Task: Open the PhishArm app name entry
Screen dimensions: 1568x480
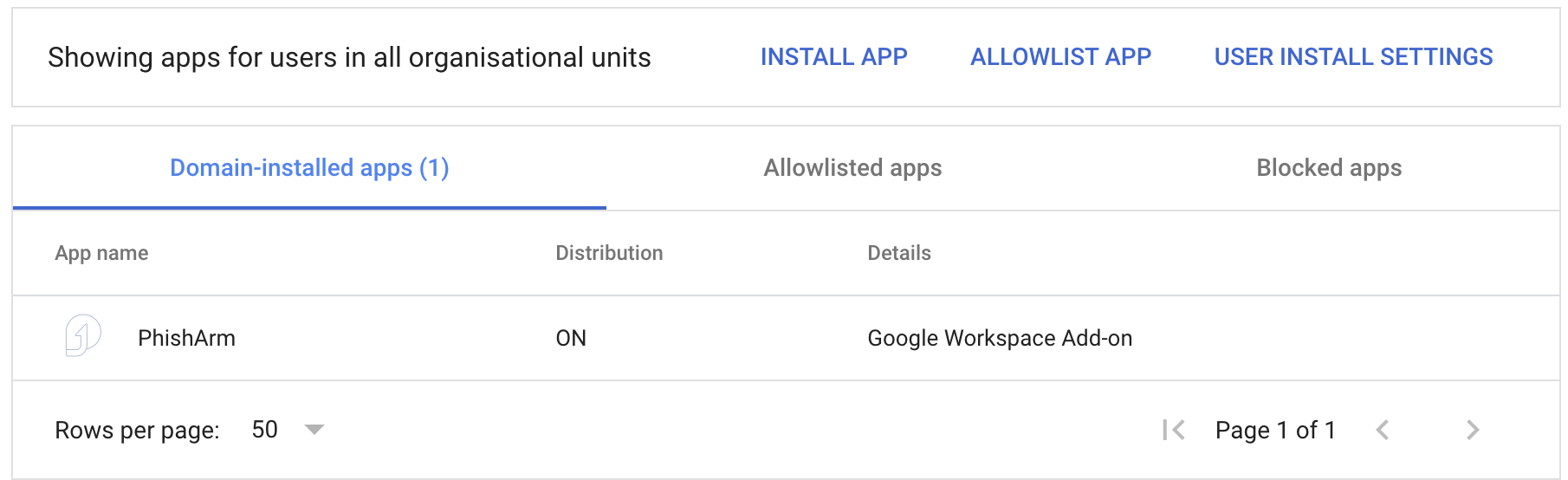Action: point(186,338)
